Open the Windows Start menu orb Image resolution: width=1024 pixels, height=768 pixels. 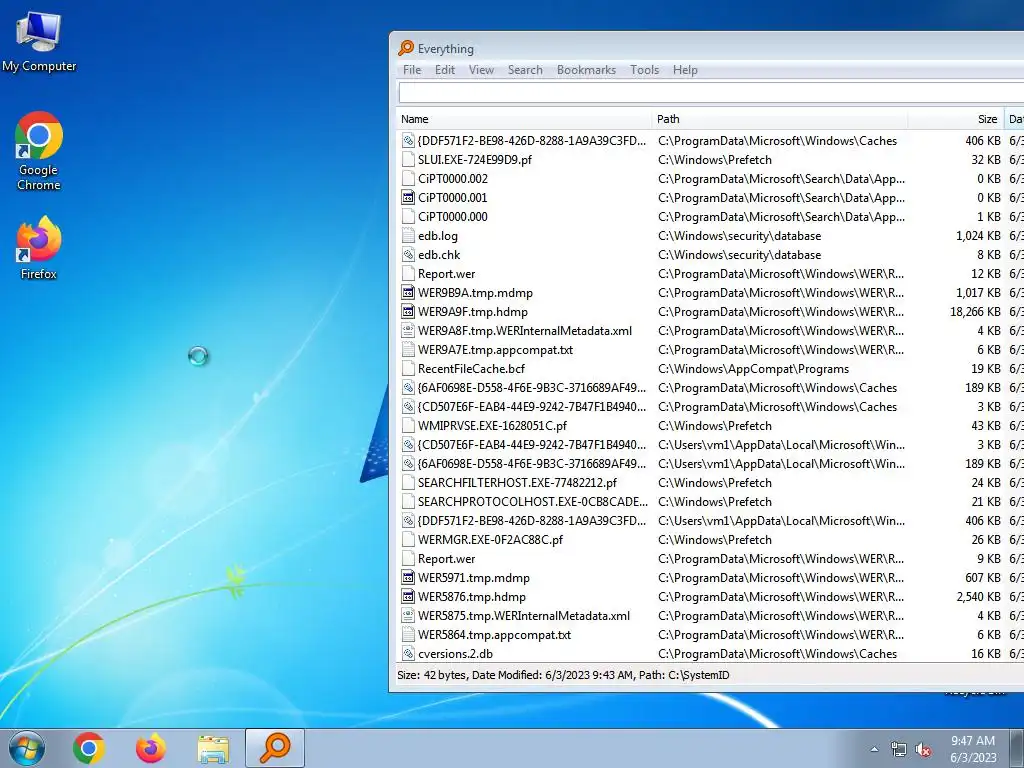click(x=27, y=748)
